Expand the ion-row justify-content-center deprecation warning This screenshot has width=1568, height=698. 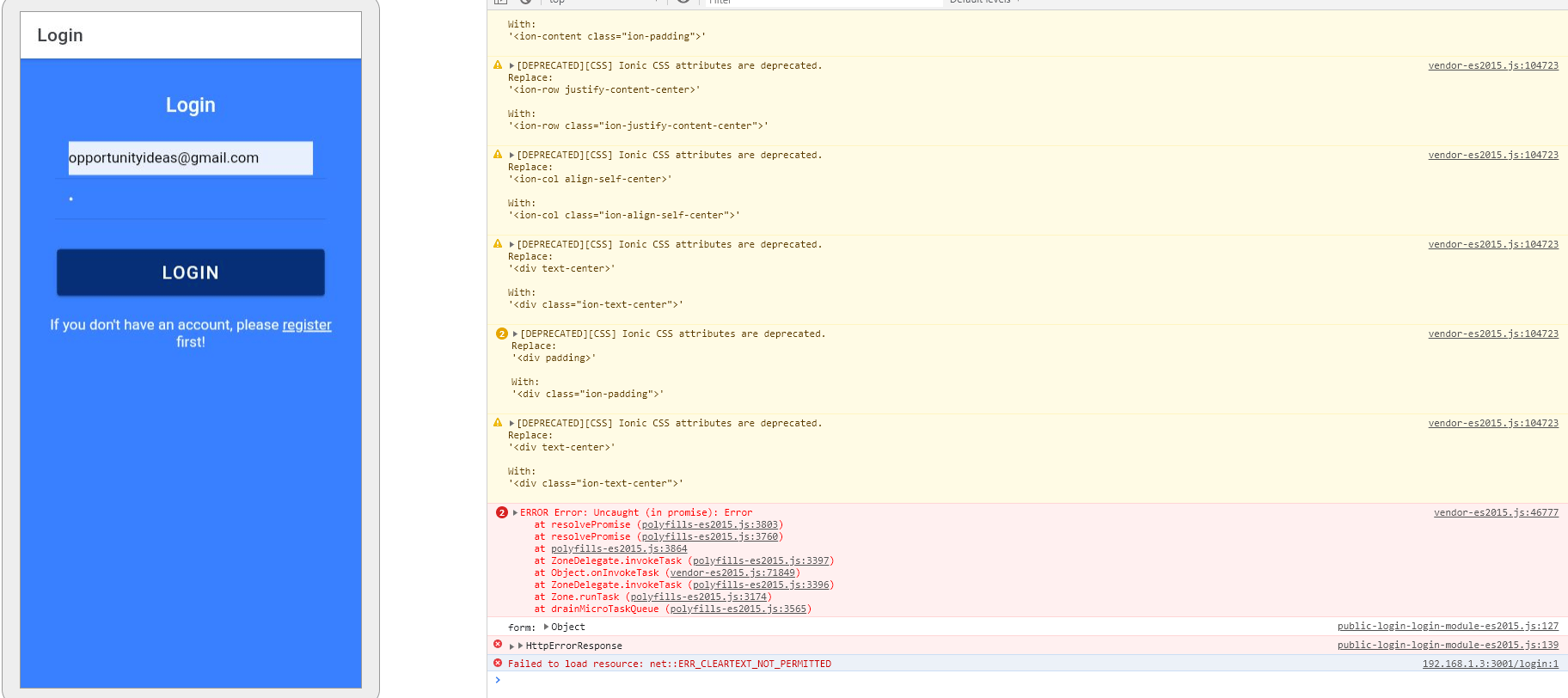tap(511, 66)
